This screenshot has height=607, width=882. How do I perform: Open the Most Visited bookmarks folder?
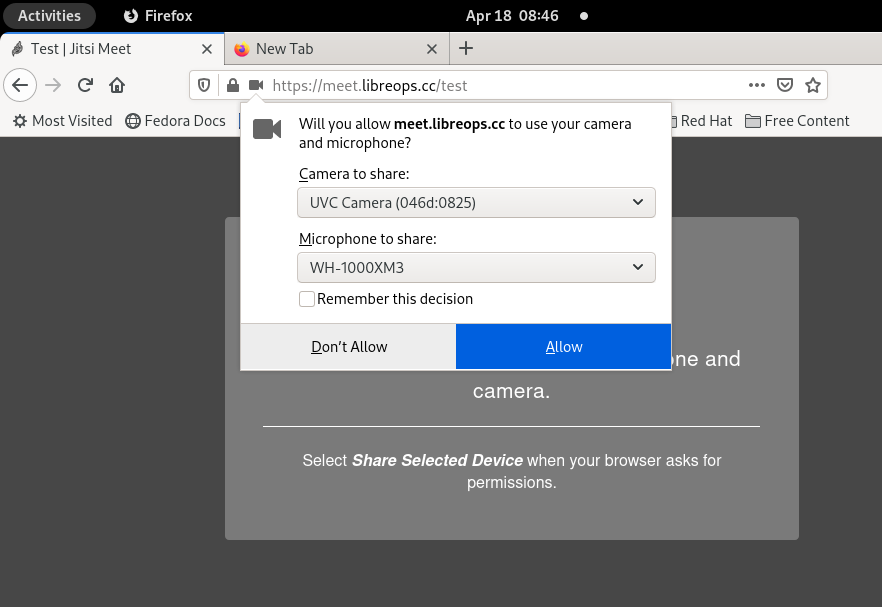click(62, 121)
